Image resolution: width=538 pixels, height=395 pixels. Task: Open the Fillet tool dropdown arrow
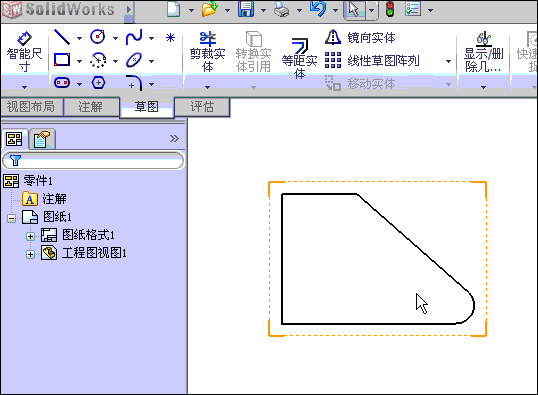[x=151, y=84]
